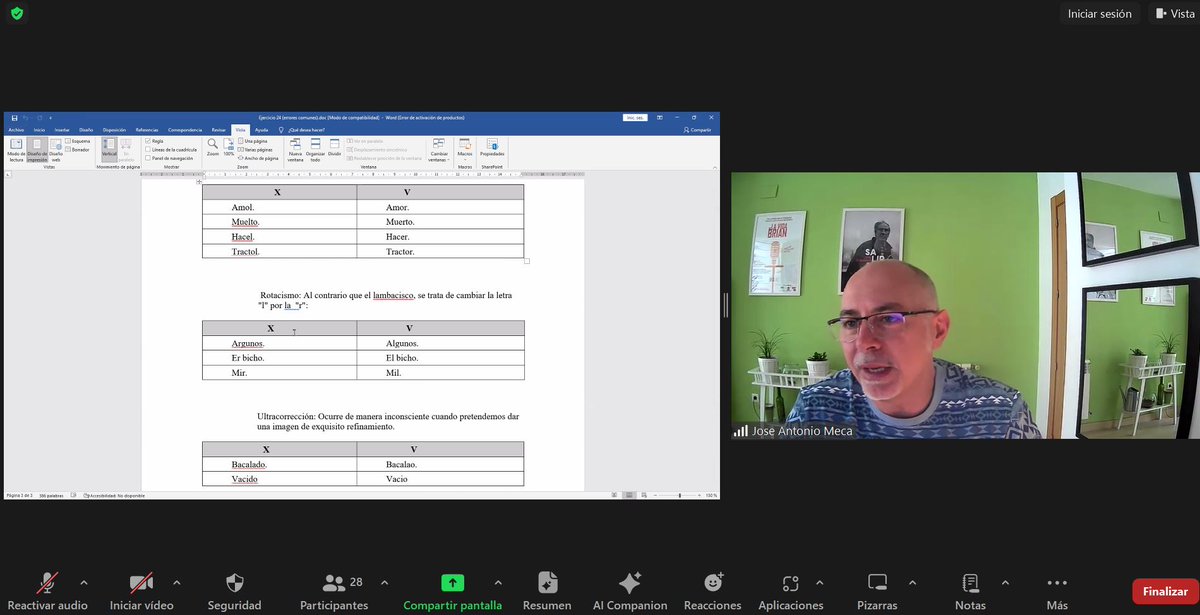Set zoom to 100% in Word ribbon
The height and width of the screenshot is (615, 1200).
tap(228, 147)
